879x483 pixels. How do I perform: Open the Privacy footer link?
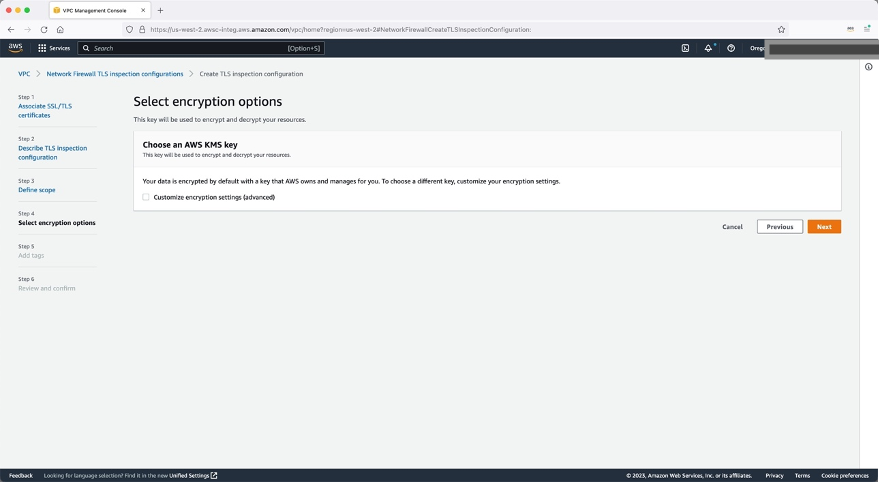pos(774,476)
